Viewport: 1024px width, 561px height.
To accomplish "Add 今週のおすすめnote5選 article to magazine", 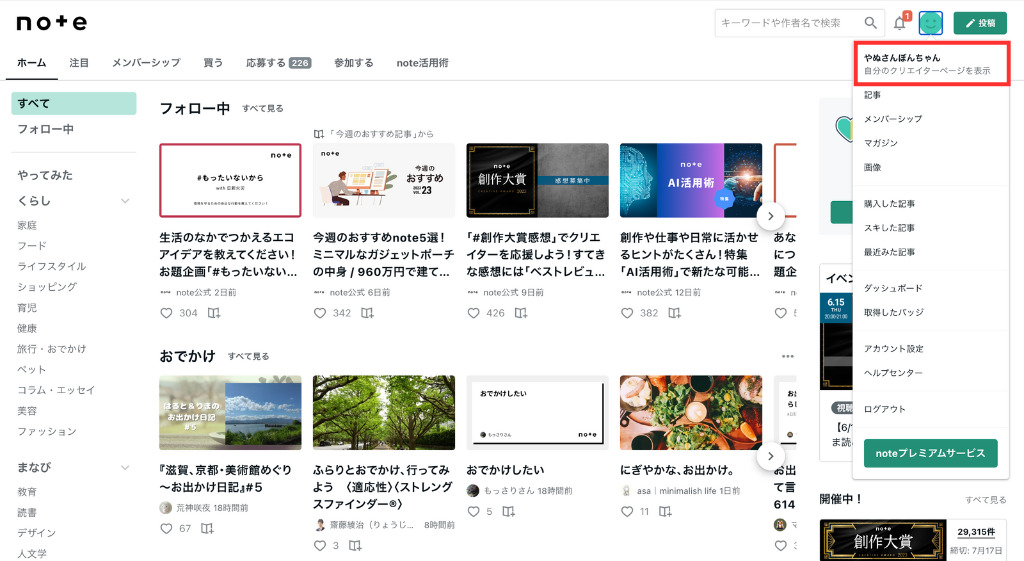I will 368,313.
